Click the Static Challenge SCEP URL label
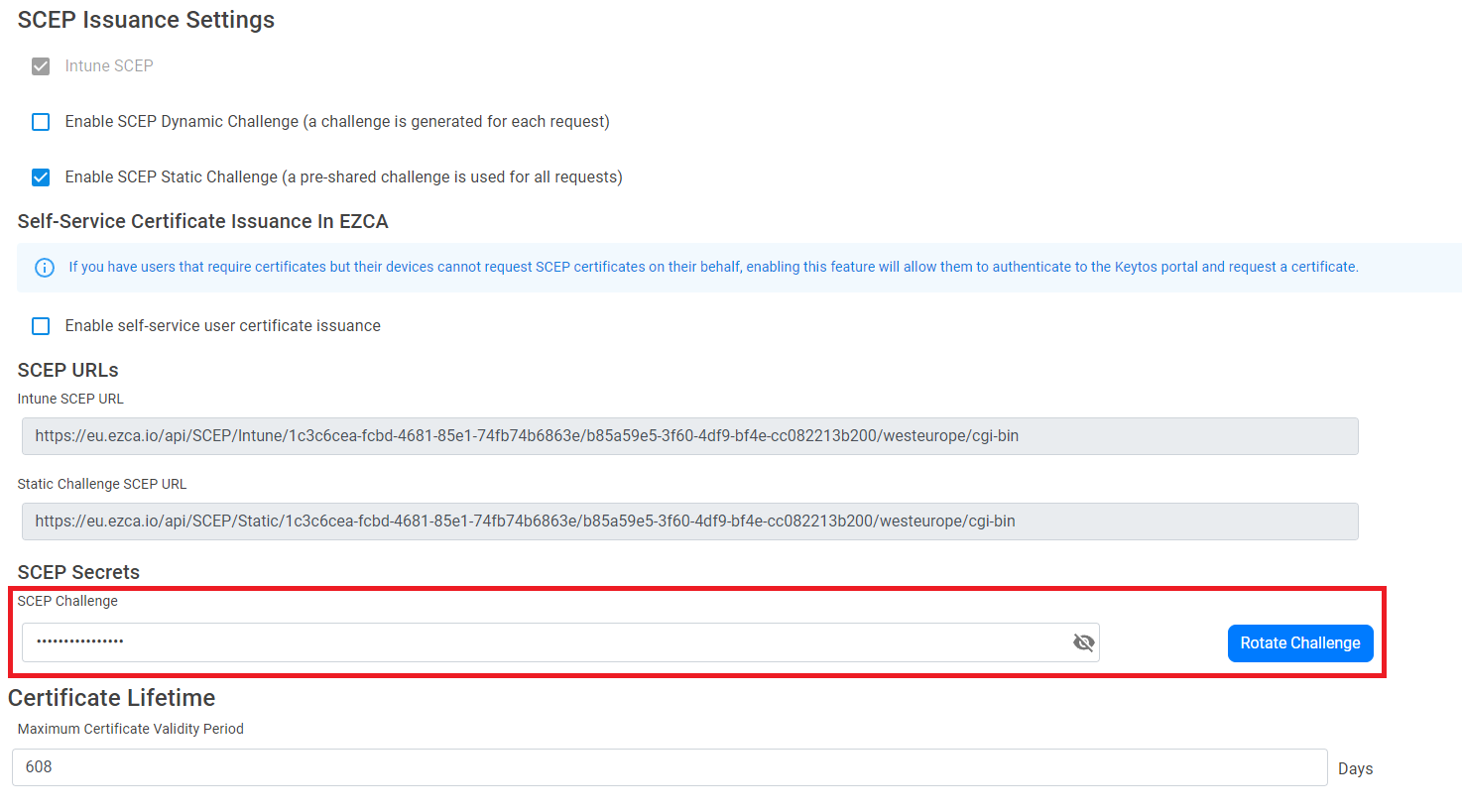Image resolution: width=1462 pixels, height=812 pixels. coord(101,484)
